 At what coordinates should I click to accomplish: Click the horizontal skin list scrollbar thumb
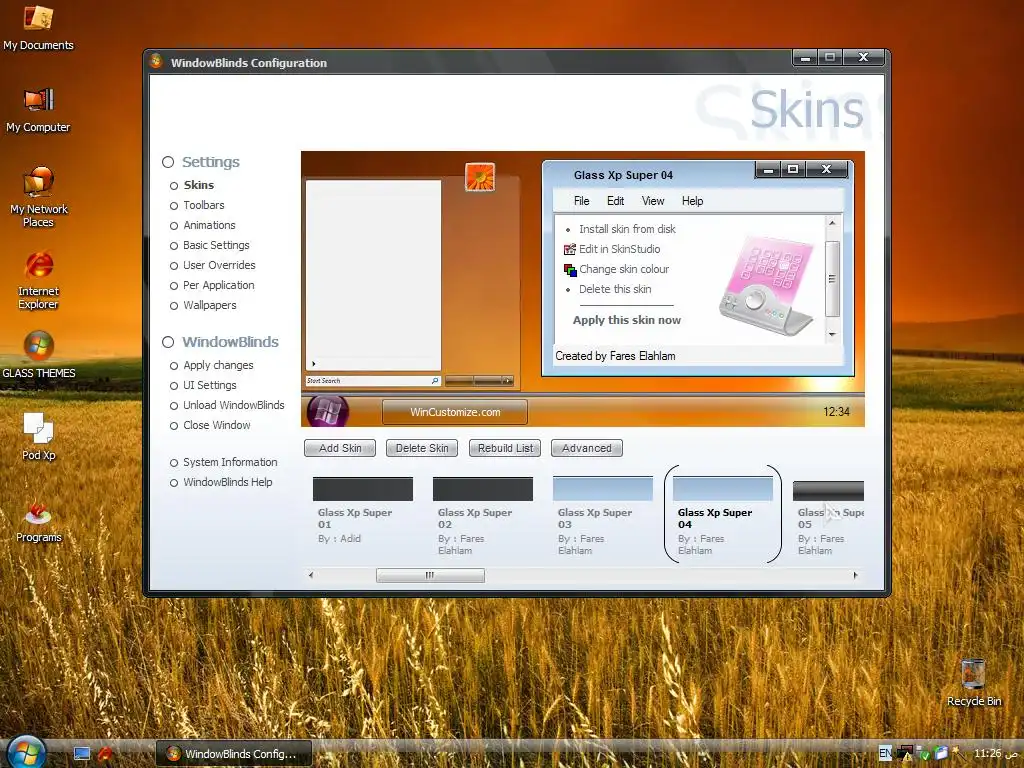(x=430, y=575)
